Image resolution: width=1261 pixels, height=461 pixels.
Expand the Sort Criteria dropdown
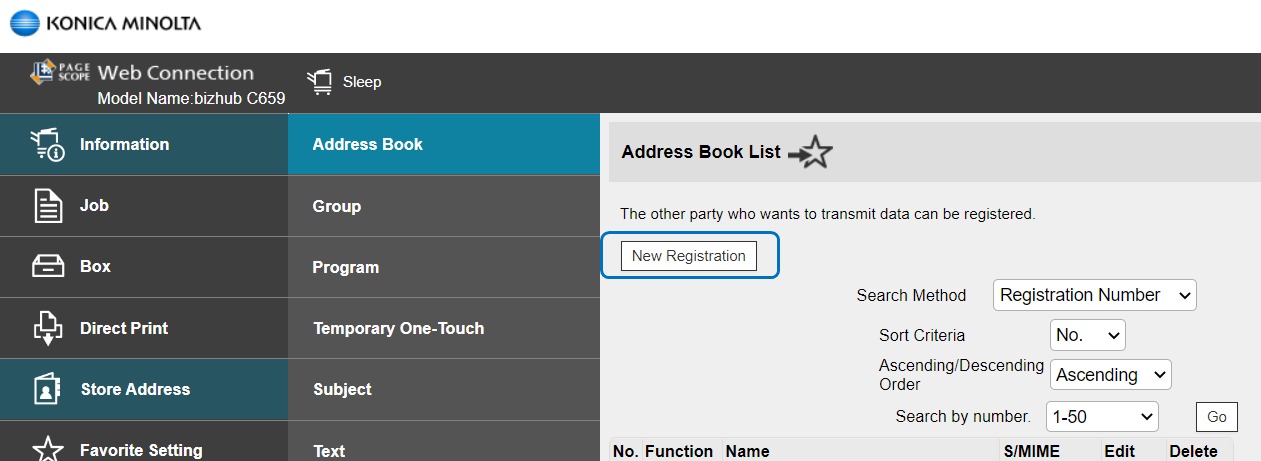point(1087,335)
